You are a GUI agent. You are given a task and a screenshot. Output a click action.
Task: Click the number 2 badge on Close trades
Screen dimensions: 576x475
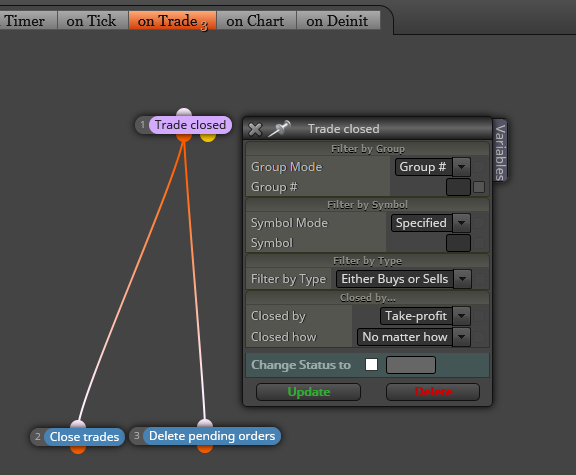tap(37, 437)
